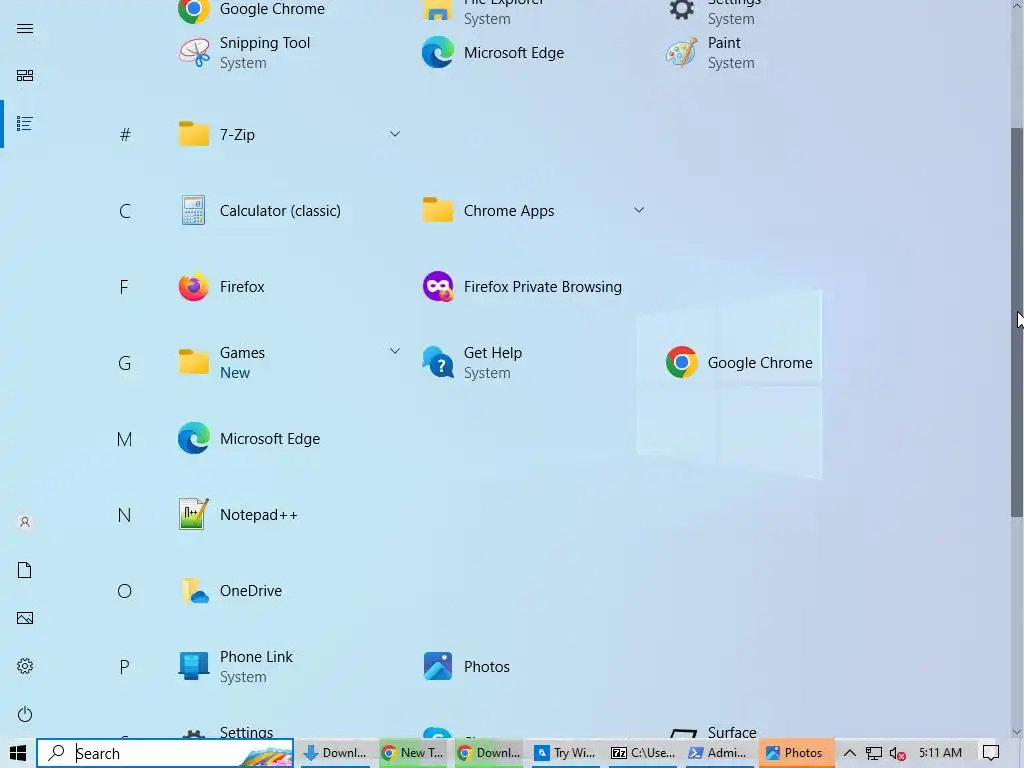
Task: Click the M section letter header
Action: coord(124,439)
